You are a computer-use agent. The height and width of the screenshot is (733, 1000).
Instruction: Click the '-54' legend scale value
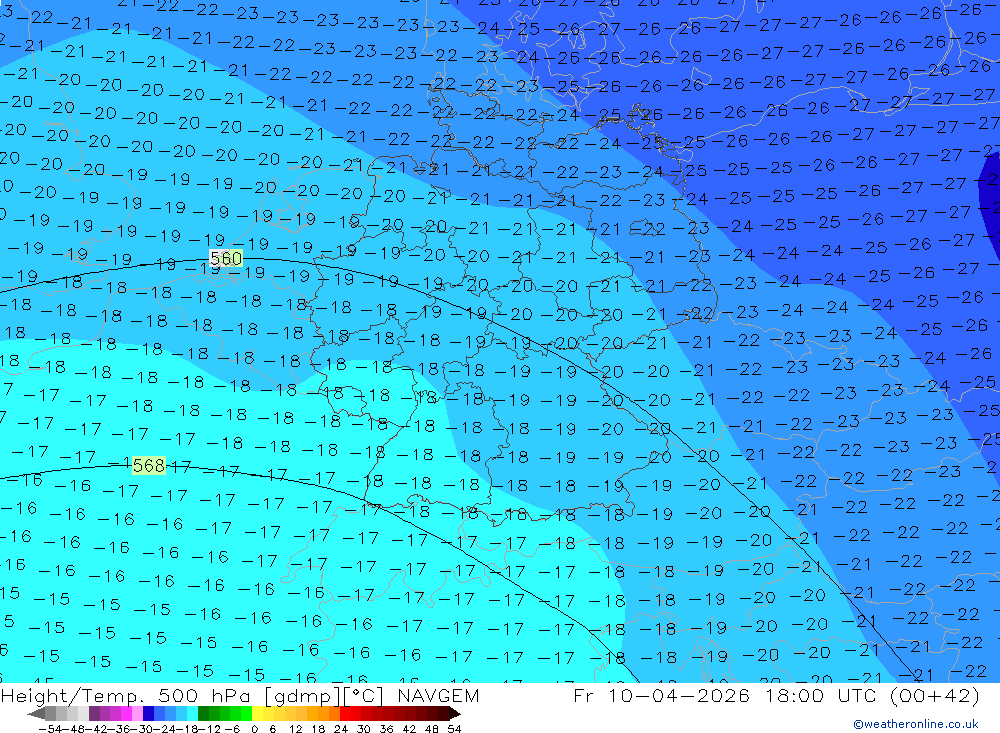pyautogui.click(x=50, y=729)
